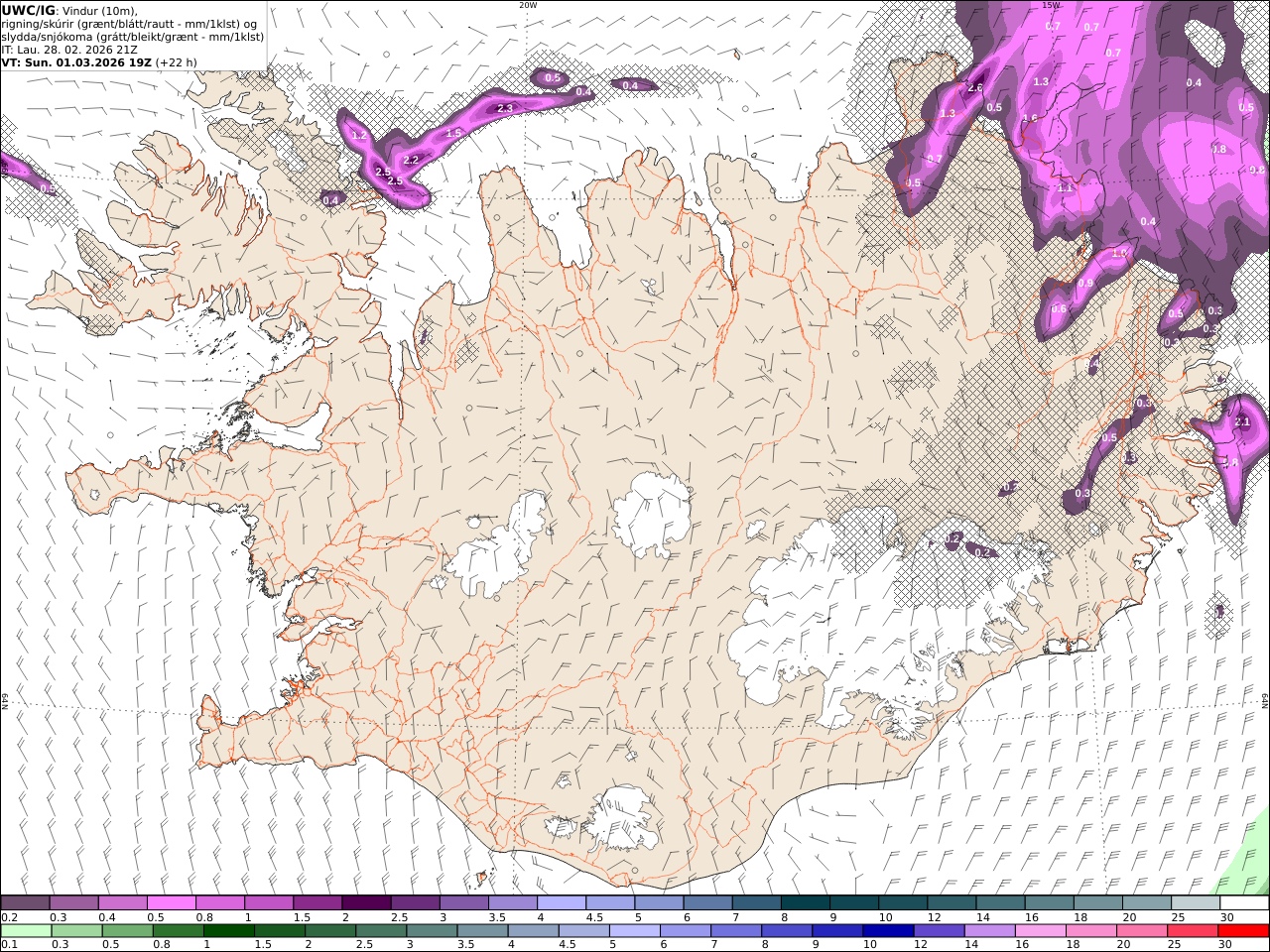
Task: Click the pale lavender swatch between 4 and 4.5 on the snow scale
Action: [561, 903]
